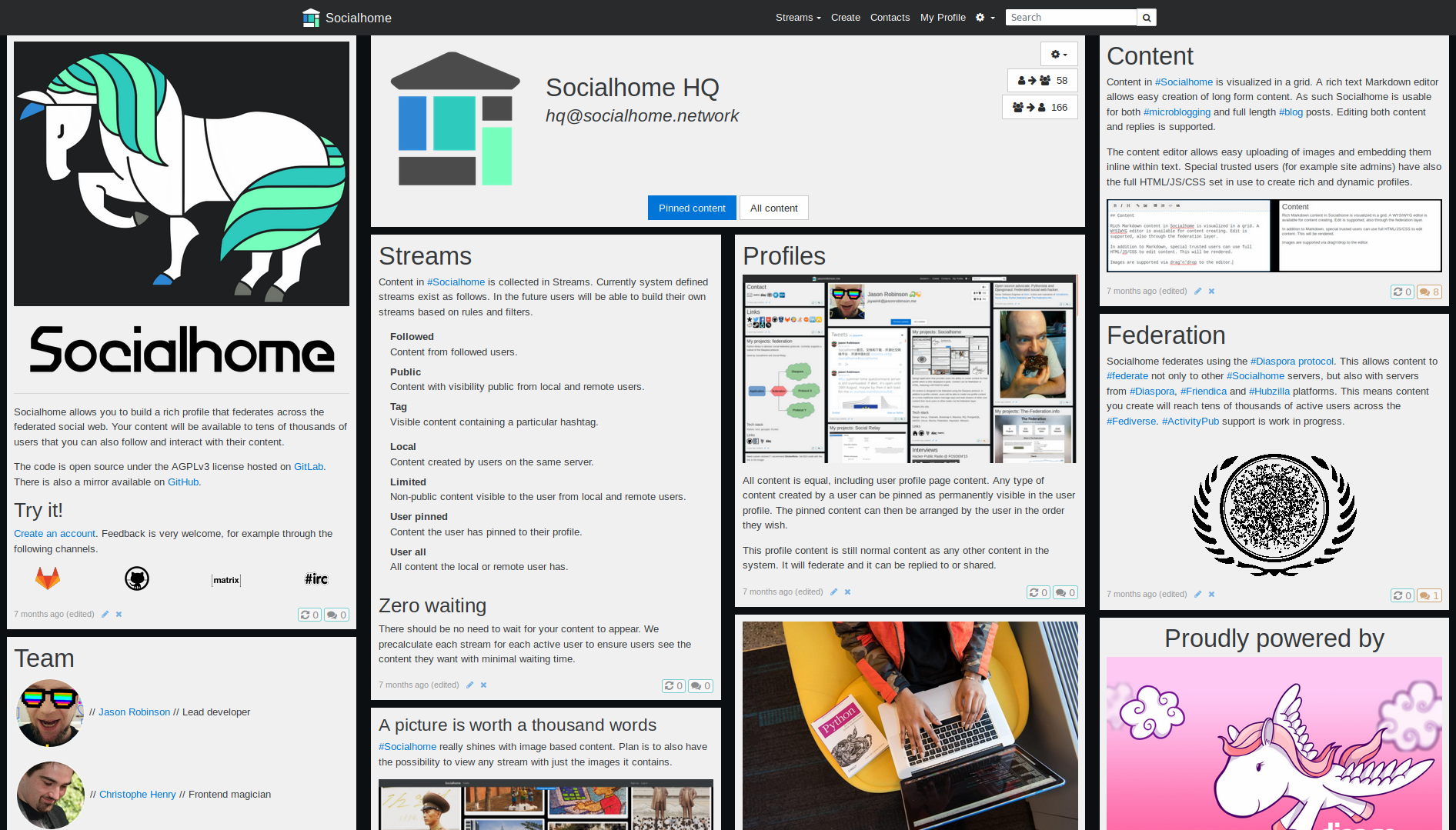Open the #Fediverse hashtag link
The image size is (1456, 830).
1131,422
